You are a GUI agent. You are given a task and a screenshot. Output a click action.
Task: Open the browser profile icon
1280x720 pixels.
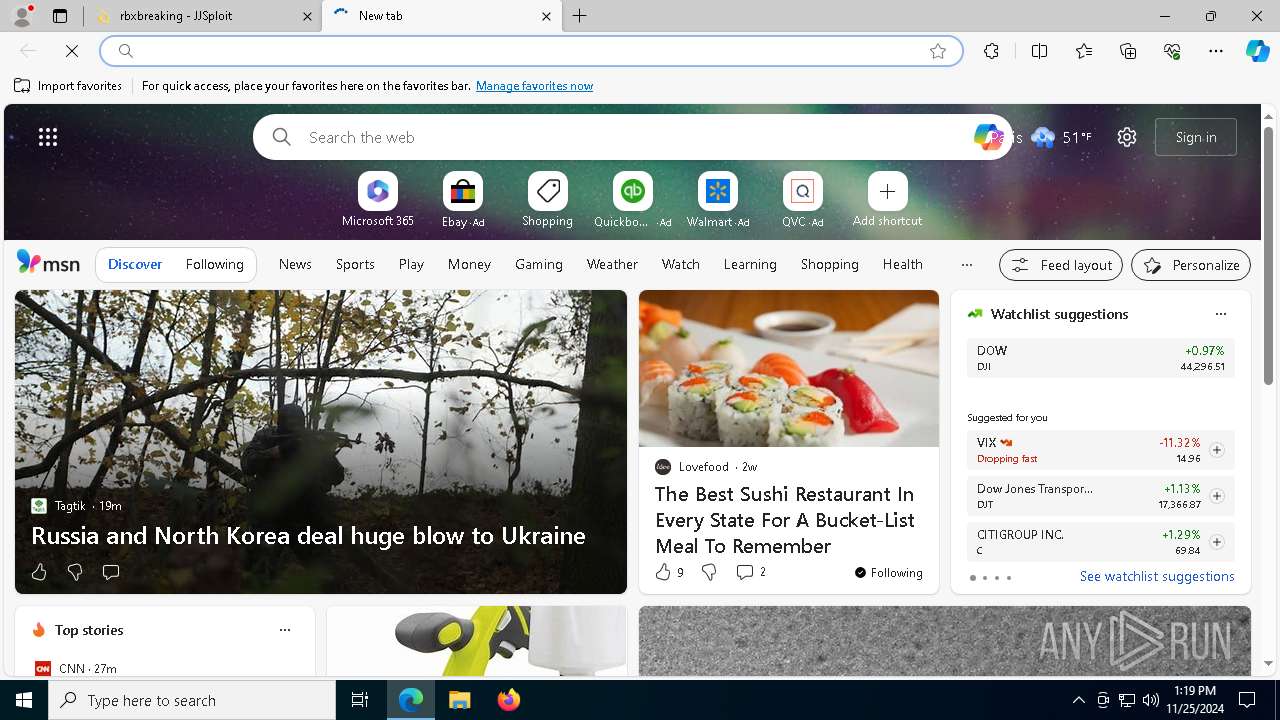[21, 16]
